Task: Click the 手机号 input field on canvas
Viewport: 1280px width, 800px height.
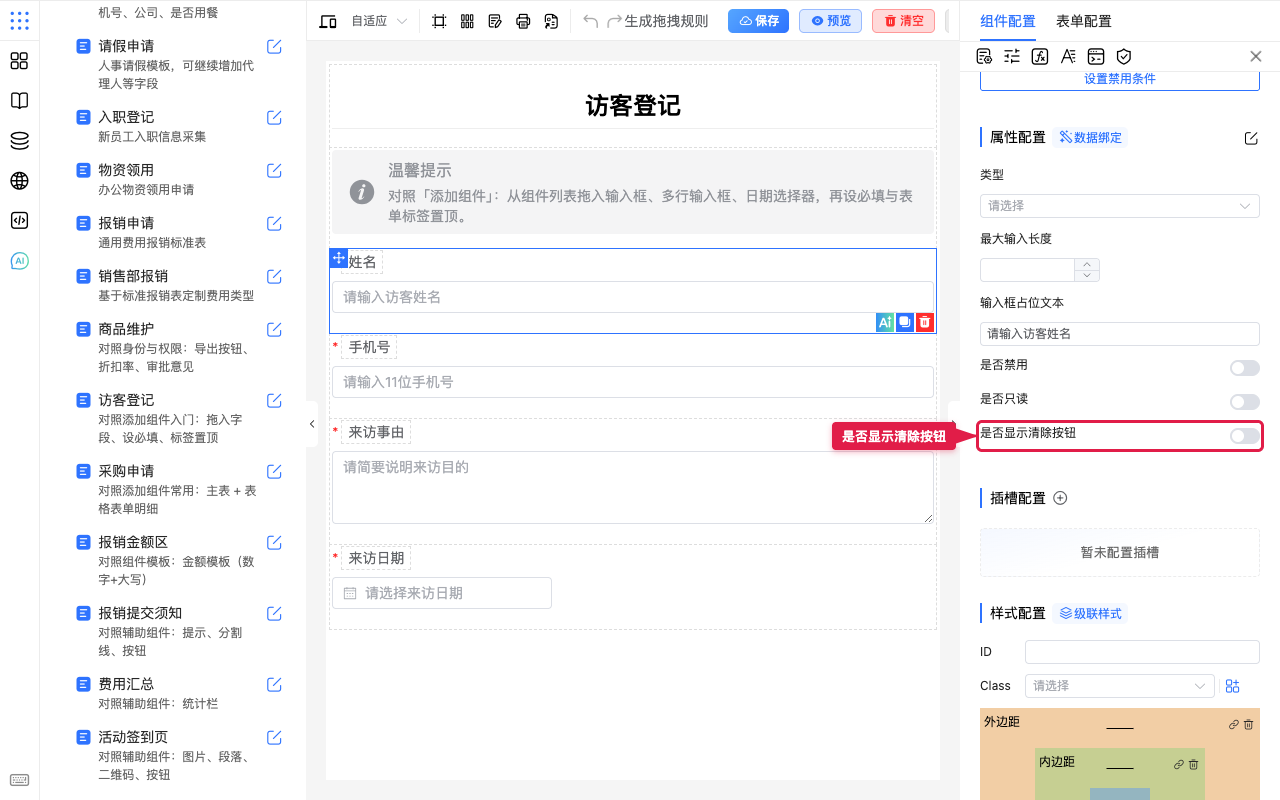Action: [x=633, y=382]
